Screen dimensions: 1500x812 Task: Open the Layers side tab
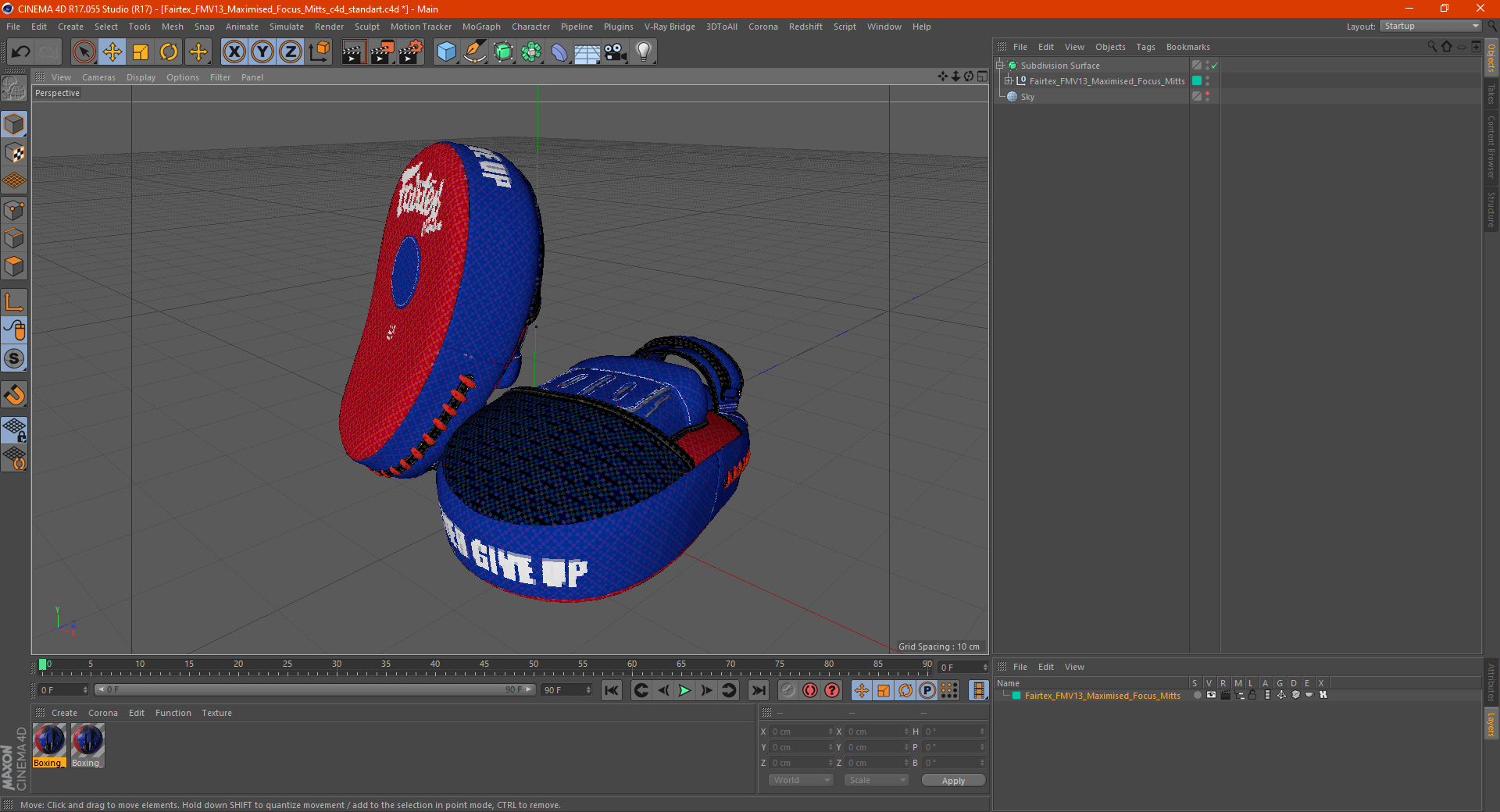point(1491,723)
